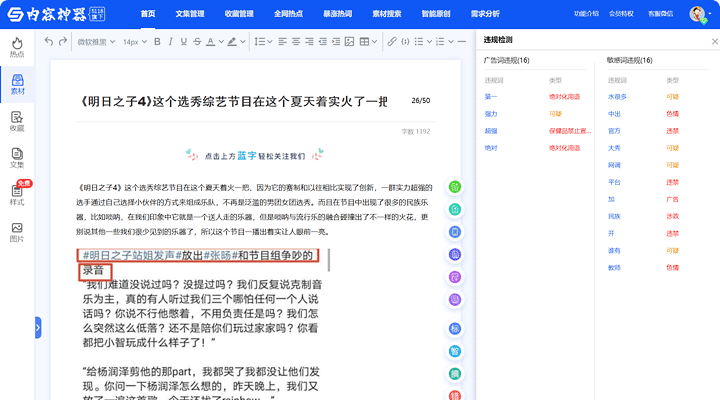Toggle underline formatting

[184, 42]
